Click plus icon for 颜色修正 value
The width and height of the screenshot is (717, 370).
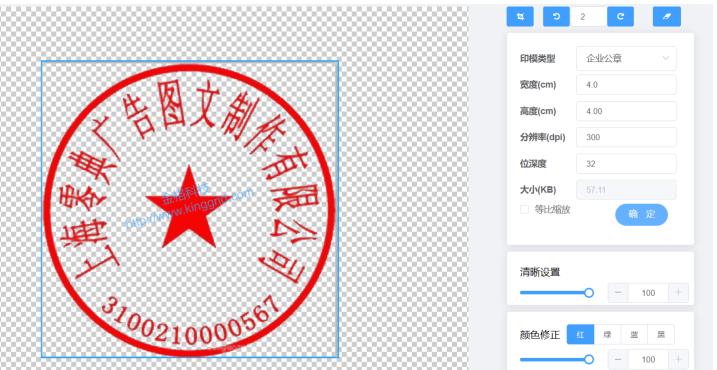pyautogui.click(x=679, y=359)
